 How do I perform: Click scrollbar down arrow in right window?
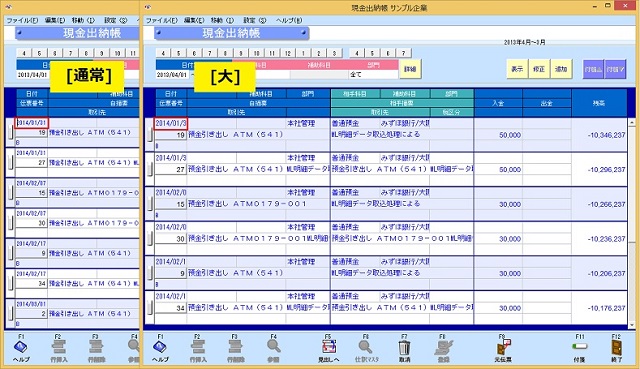(632, 325)
